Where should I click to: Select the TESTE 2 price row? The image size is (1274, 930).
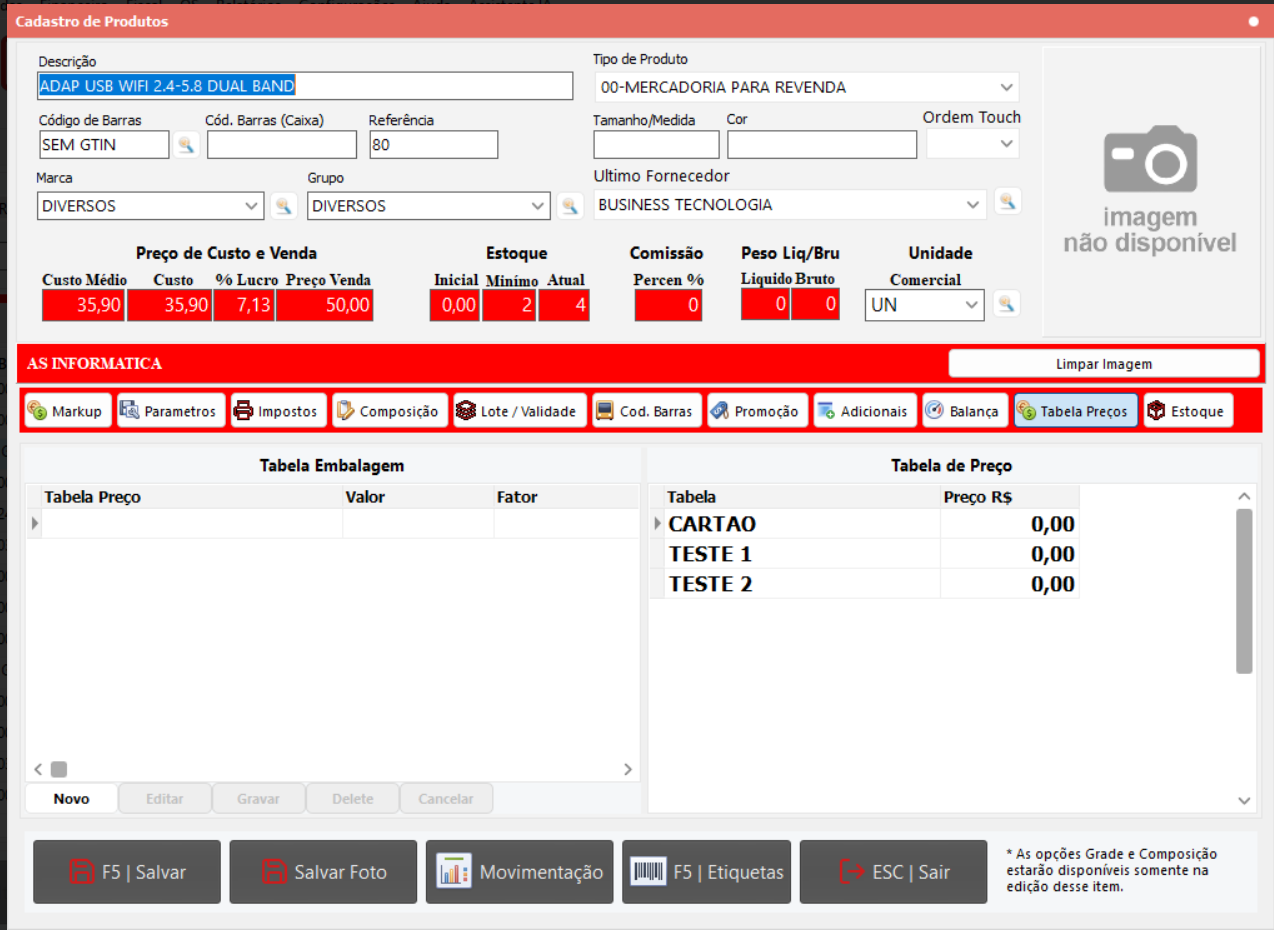click(x=865, y=584)
